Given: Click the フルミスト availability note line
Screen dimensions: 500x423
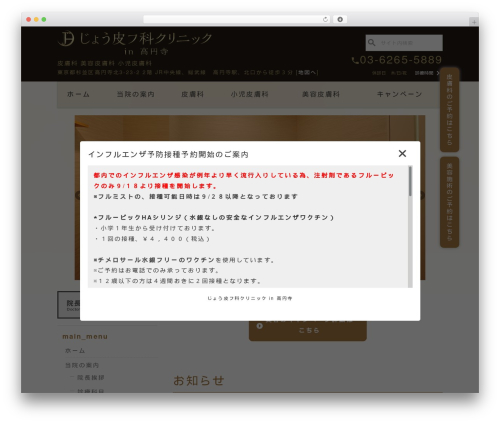Looking at the screenshot, I should click(195, 197).
